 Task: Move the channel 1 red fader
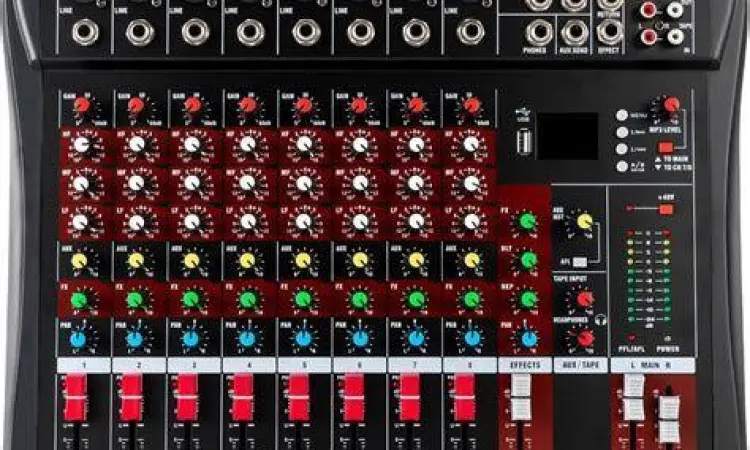[x=75, y=398]
